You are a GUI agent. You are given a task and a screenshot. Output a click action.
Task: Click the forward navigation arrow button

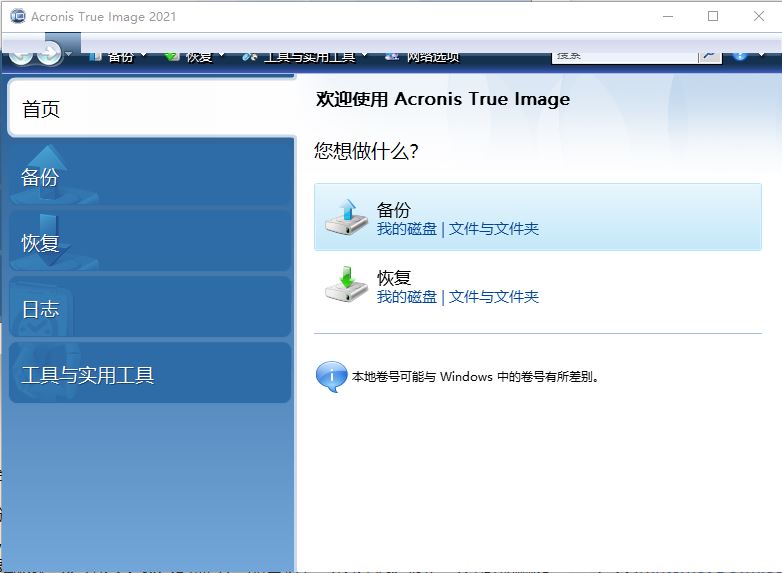tap(49, 54)
